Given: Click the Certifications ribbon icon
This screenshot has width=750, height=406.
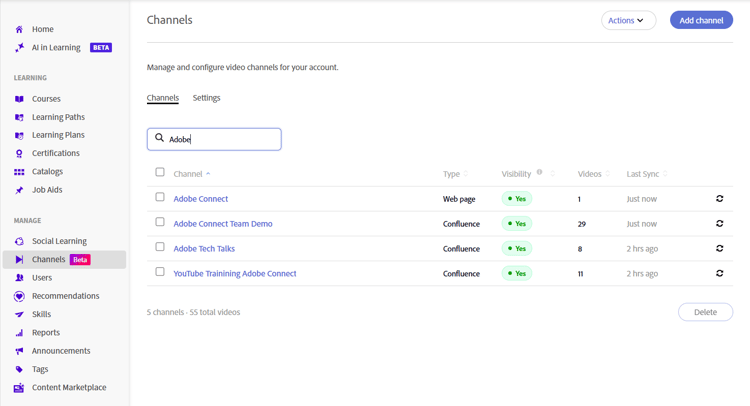Looking at the screenshot, I should (19, 154).
